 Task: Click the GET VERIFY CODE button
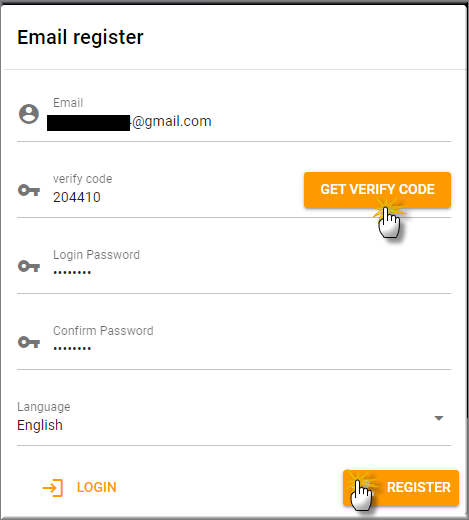[x=377, y=190]
